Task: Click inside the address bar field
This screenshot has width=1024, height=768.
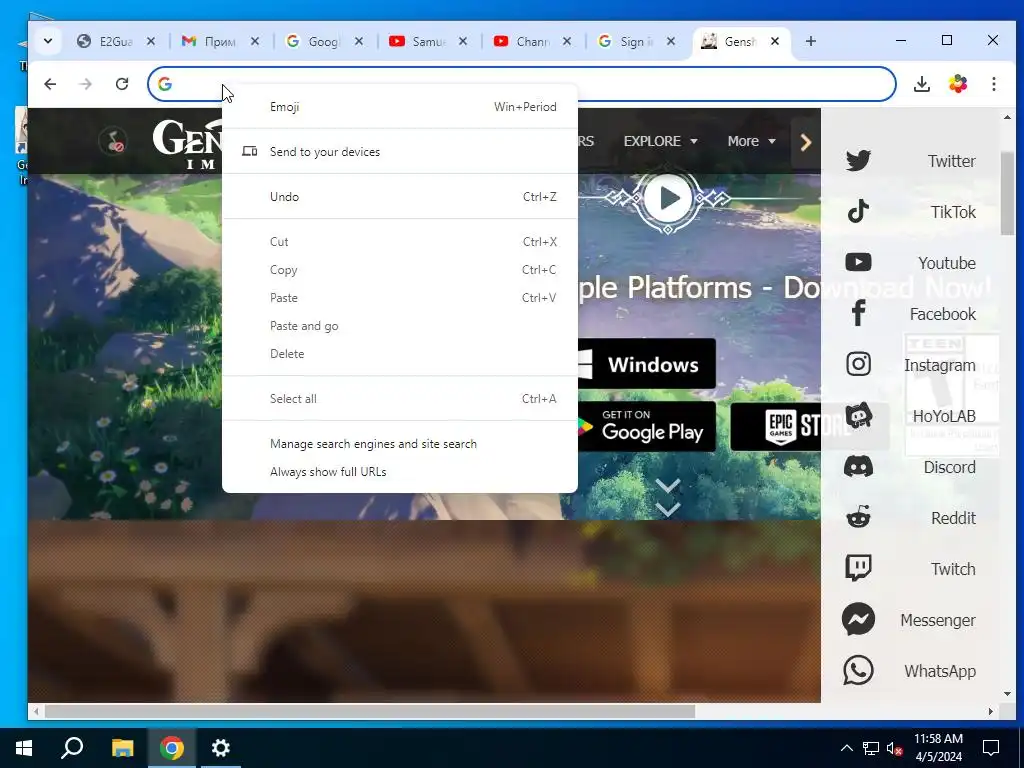Action: (x=521, y=84)
